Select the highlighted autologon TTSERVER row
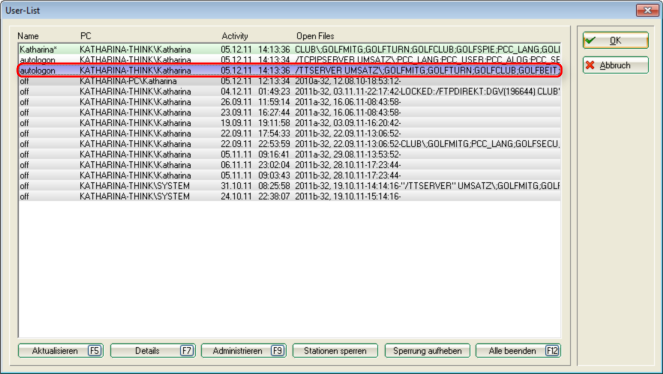Viewport: 663px width, 374px height. (x=290, y=71)
